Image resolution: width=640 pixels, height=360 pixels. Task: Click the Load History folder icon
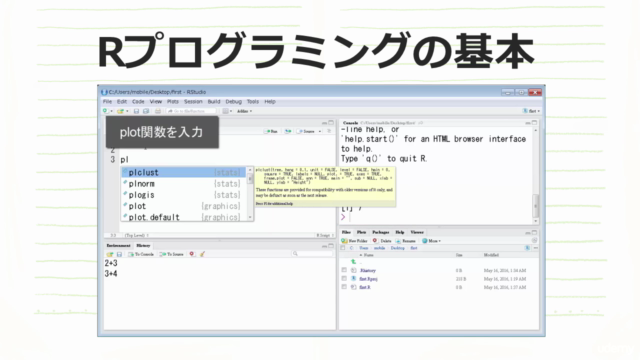coord(110,254)
